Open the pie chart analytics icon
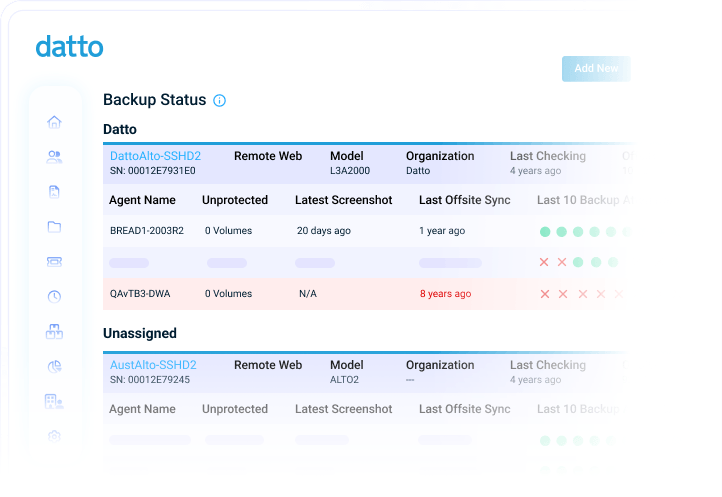The height and width of the screenshot is (497, 722). [54, 366]
